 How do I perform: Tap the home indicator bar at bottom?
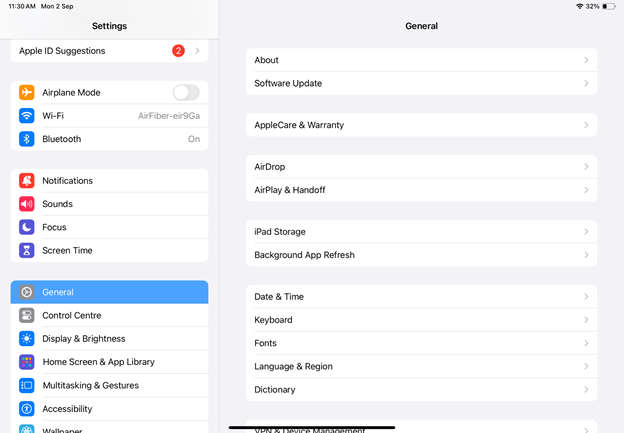coord(312,427)
